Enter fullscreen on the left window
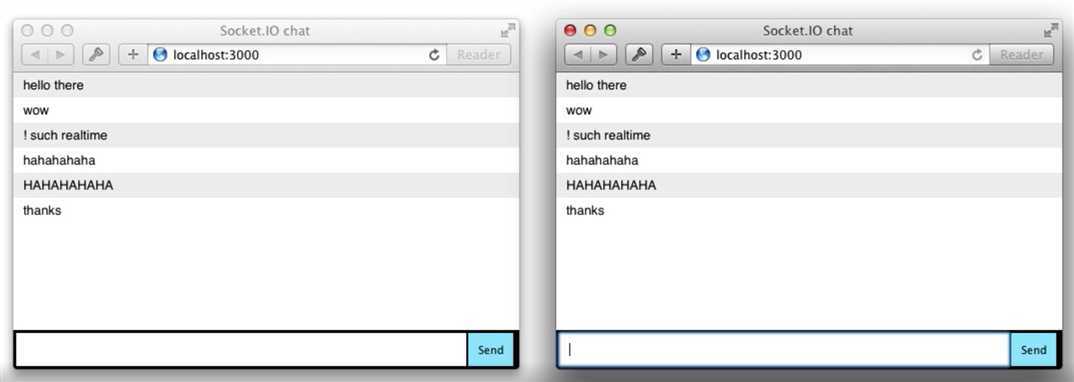Image resolution: width=1074 pixels, height=382 pixels. [x=508, y=30]
